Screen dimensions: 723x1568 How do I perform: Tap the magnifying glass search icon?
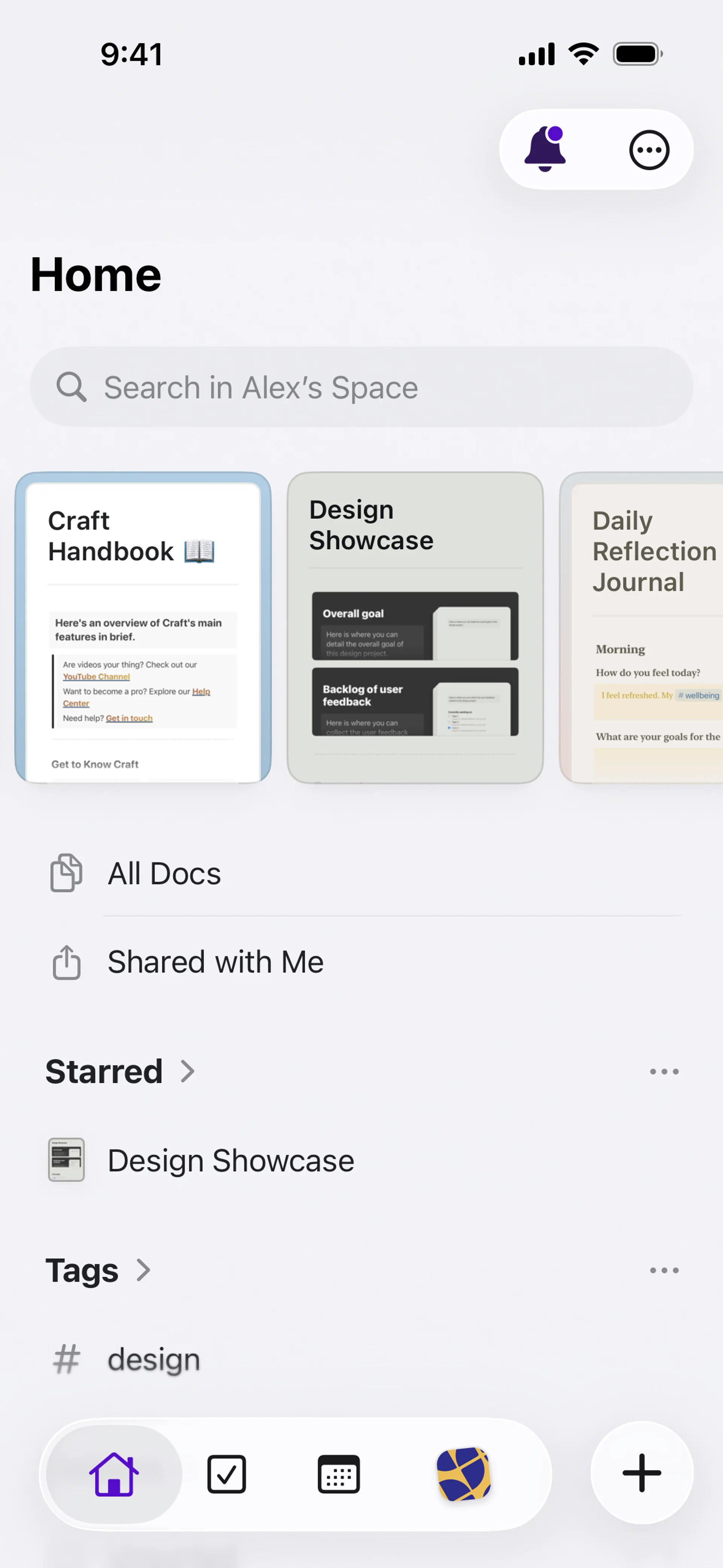point(71,387)
